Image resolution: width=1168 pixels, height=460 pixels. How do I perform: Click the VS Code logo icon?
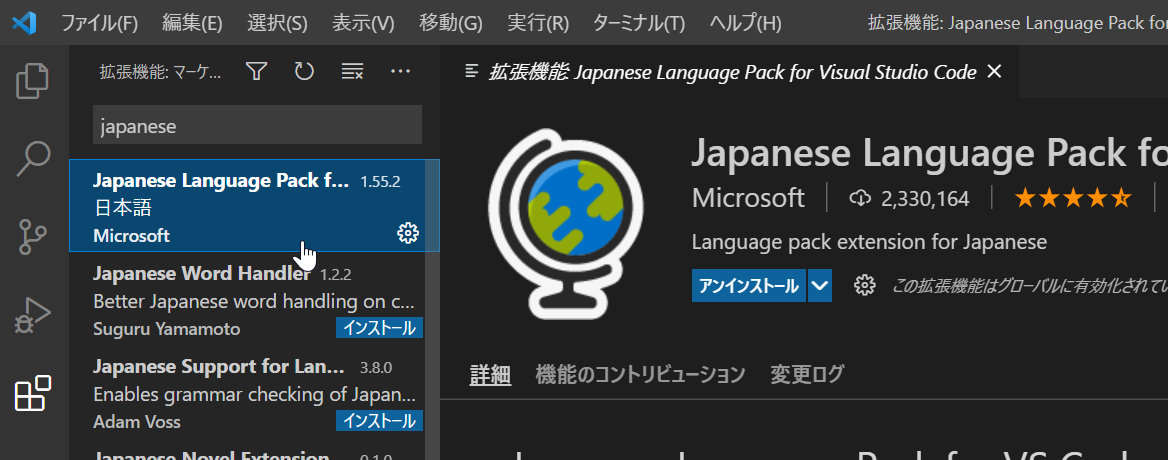pyautogui.click(x=24, y=23)
